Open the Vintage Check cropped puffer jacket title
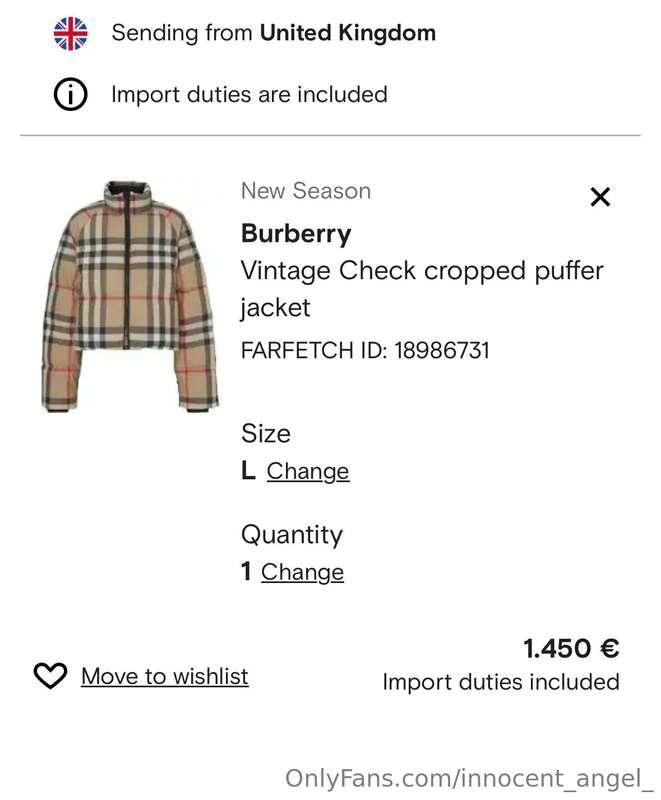 422,289
